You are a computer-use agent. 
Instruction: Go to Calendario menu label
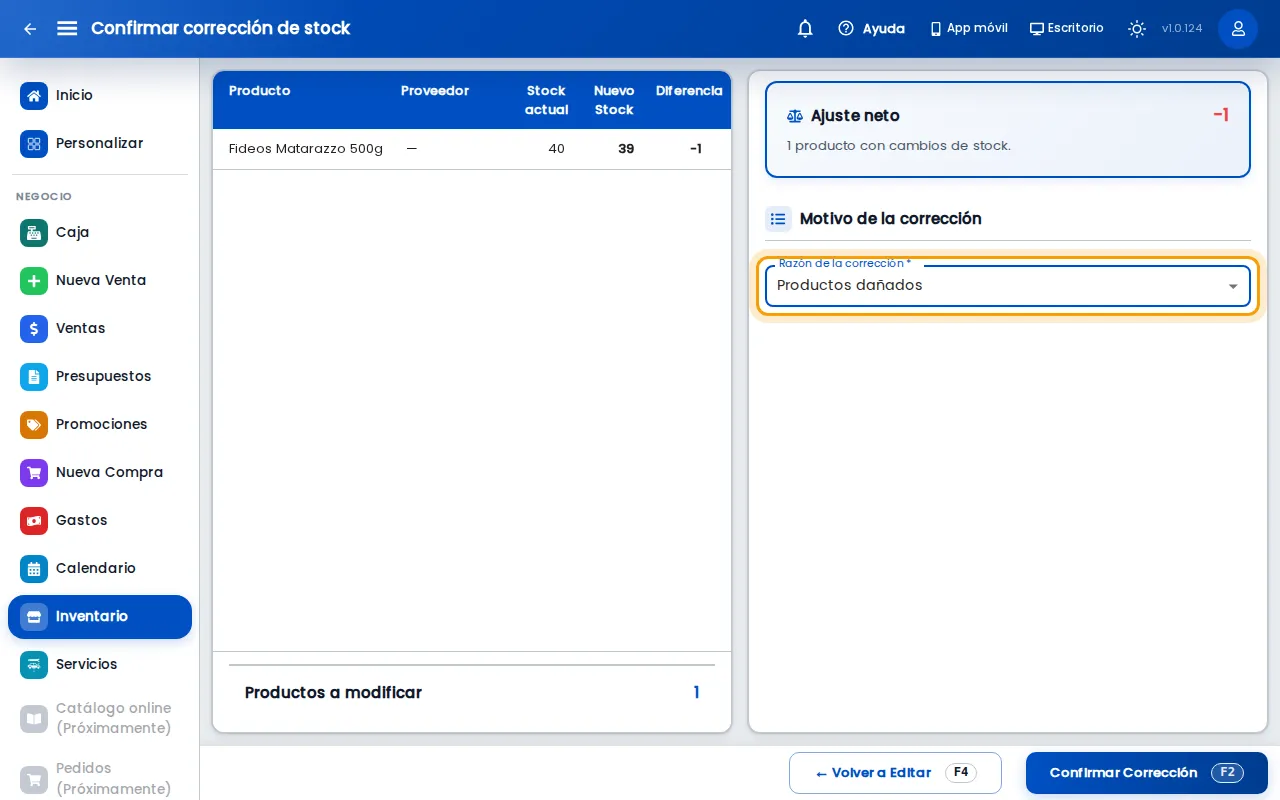pos(96,569)
